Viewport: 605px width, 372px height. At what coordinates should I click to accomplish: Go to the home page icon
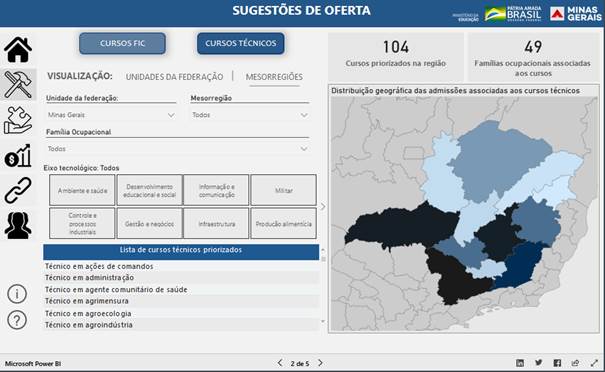(18, 49)
